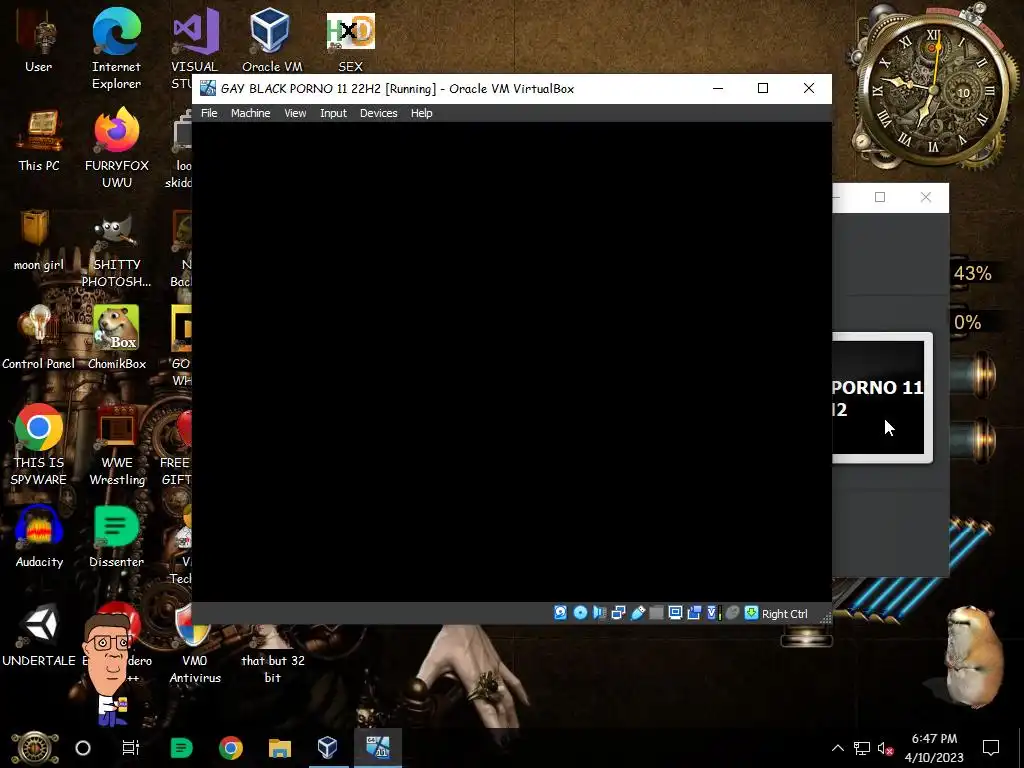Open the Help menu
Viewport: 1024px width, 768px height.
coord(421,113)
